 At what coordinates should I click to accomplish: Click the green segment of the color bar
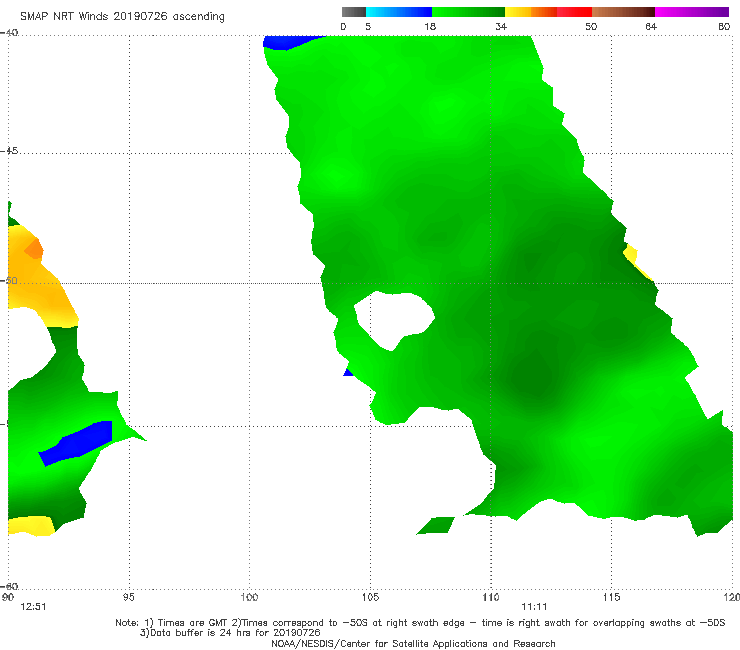tap(468, 12)
